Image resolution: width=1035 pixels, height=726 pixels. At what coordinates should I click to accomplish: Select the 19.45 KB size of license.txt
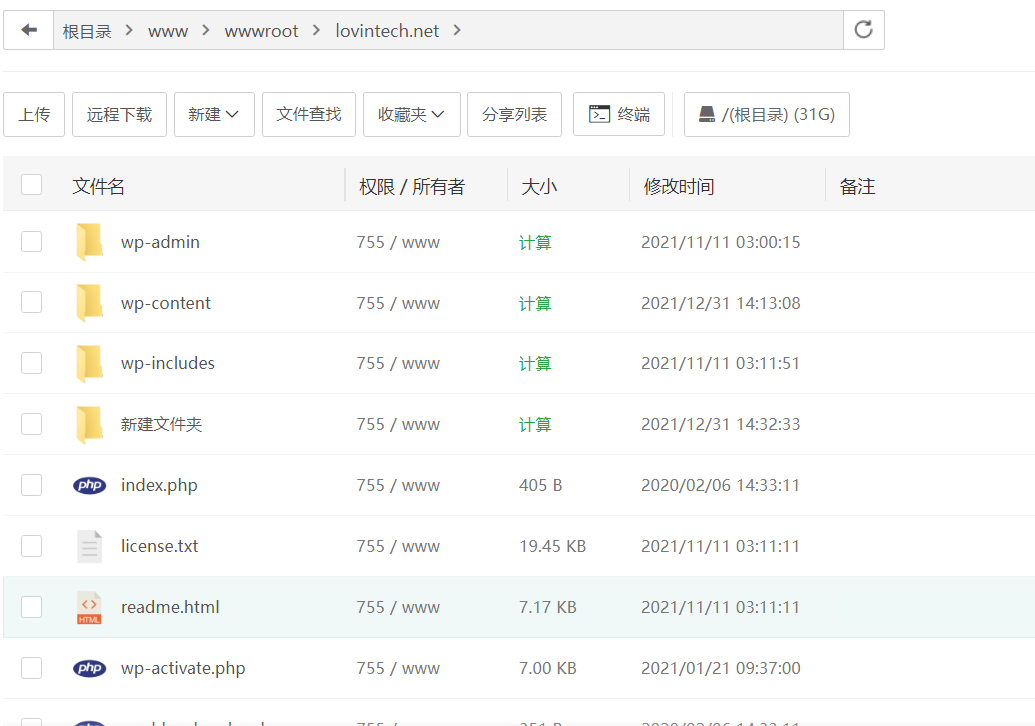click(x=552, y=546)
